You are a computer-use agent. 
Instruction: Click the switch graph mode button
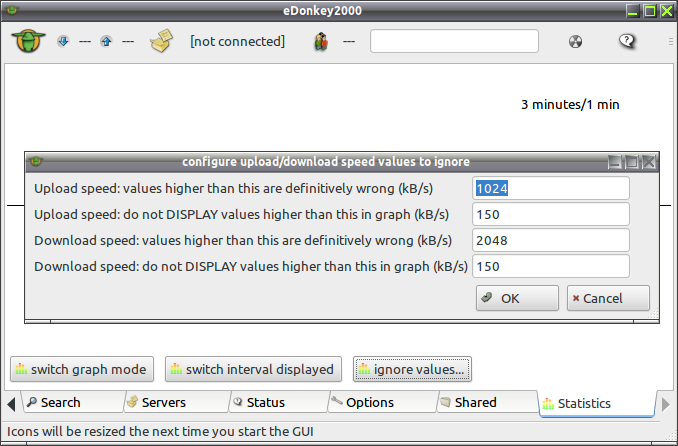click(x=82, y=369)
